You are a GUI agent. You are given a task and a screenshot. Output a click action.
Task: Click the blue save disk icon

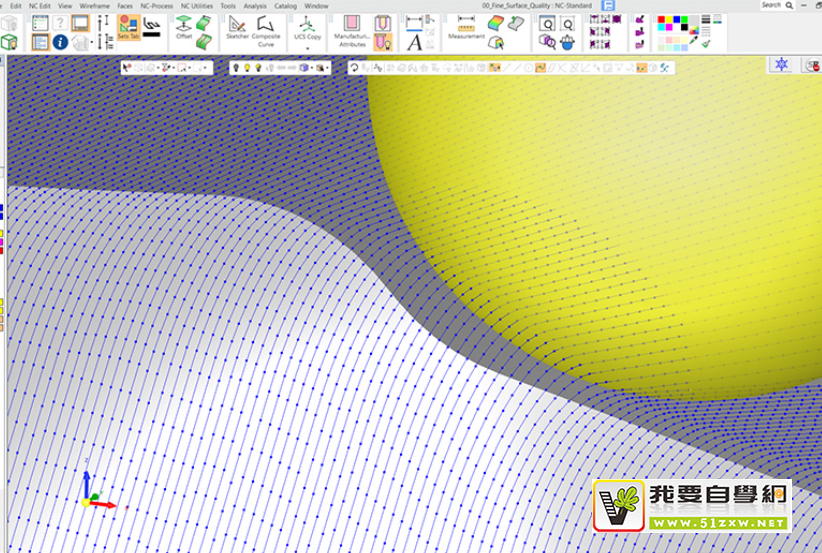[x=607, y=5]
